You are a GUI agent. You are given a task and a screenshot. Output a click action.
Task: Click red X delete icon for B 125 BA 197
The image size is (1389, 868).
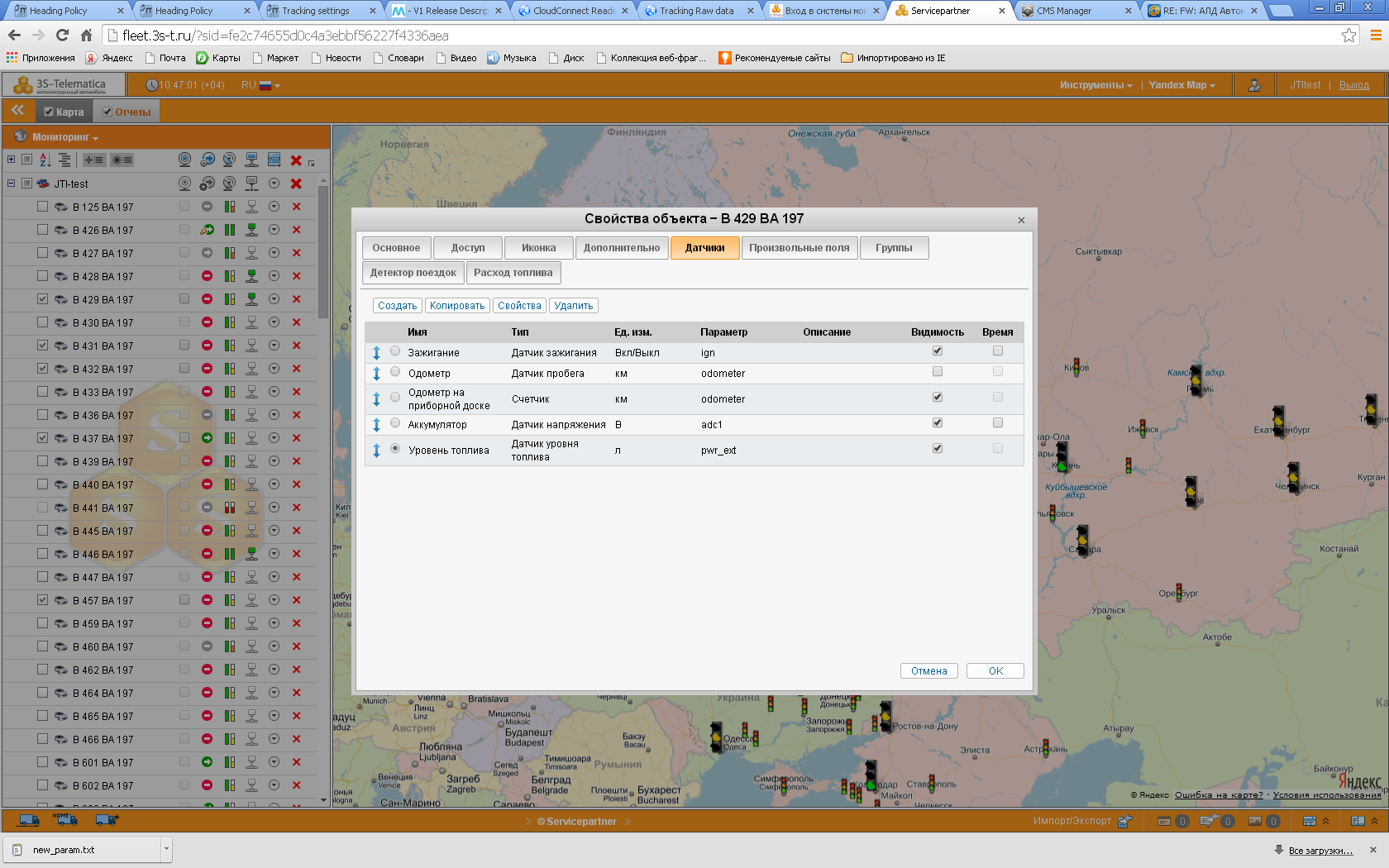click(296, 207)
